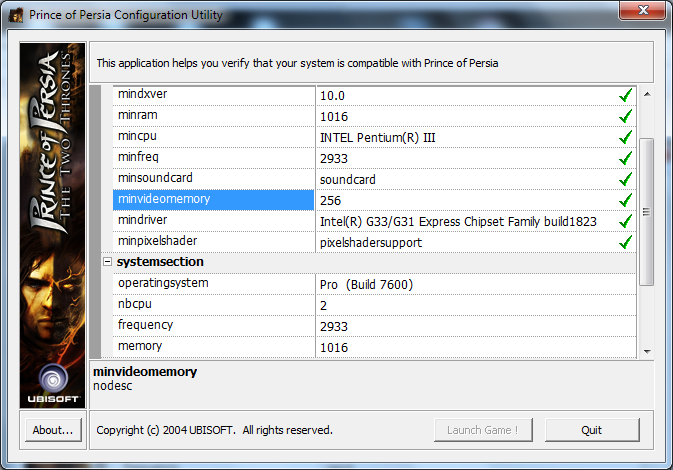The image size is (673, 470).
Task: Click the Two Thrones cover artwork
Action: pyautogui.click(x=52, y=225)
